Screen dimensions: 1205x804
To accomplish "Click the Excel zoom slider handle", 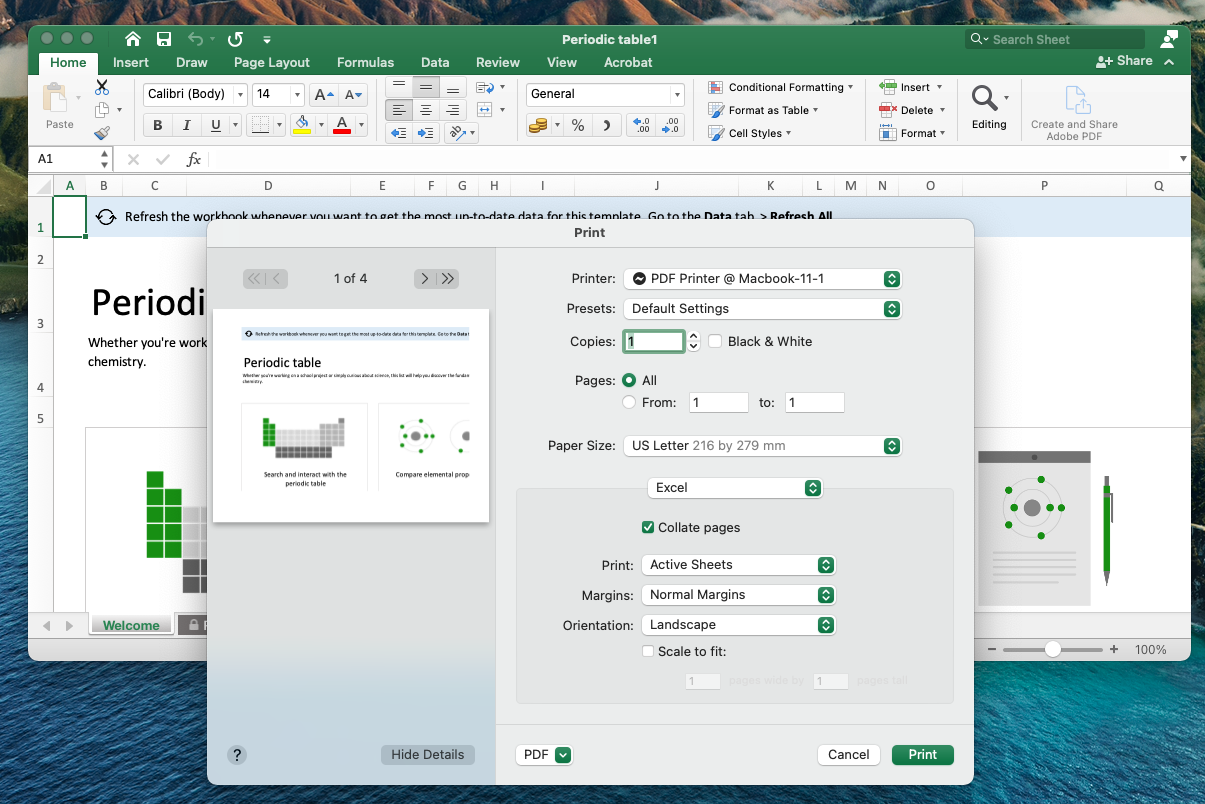I will tap(1052, 649).
